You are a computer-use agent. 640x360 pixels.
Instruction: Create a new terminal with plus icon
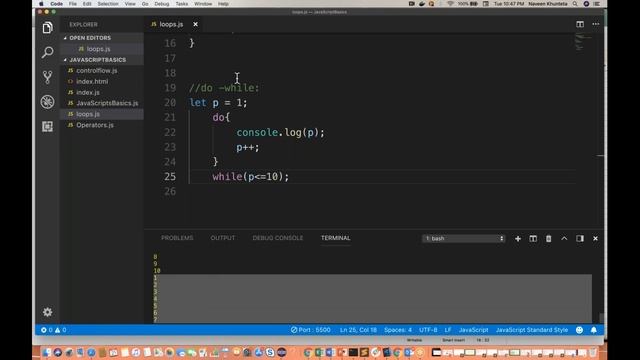(518, 238)
